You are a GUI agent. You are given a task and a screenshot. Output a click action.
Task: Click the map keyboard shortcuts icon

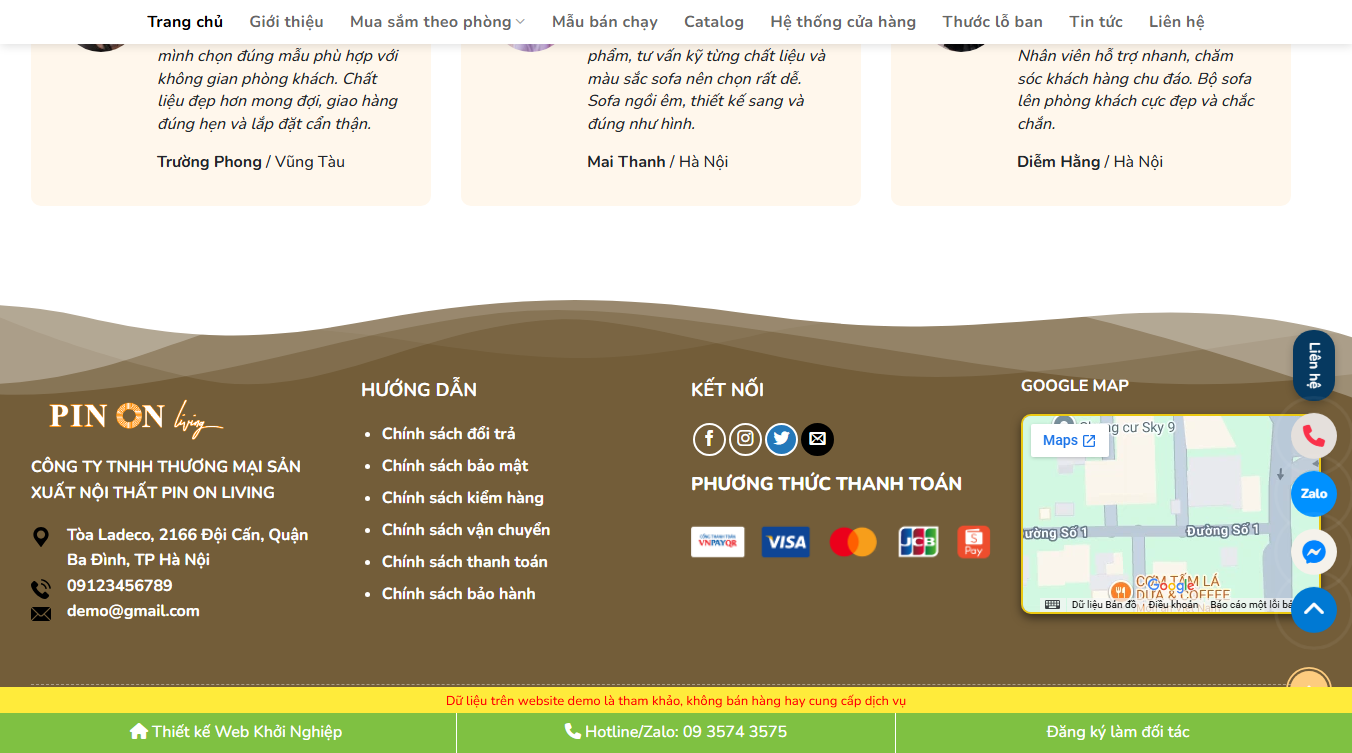click(1052, 604)
